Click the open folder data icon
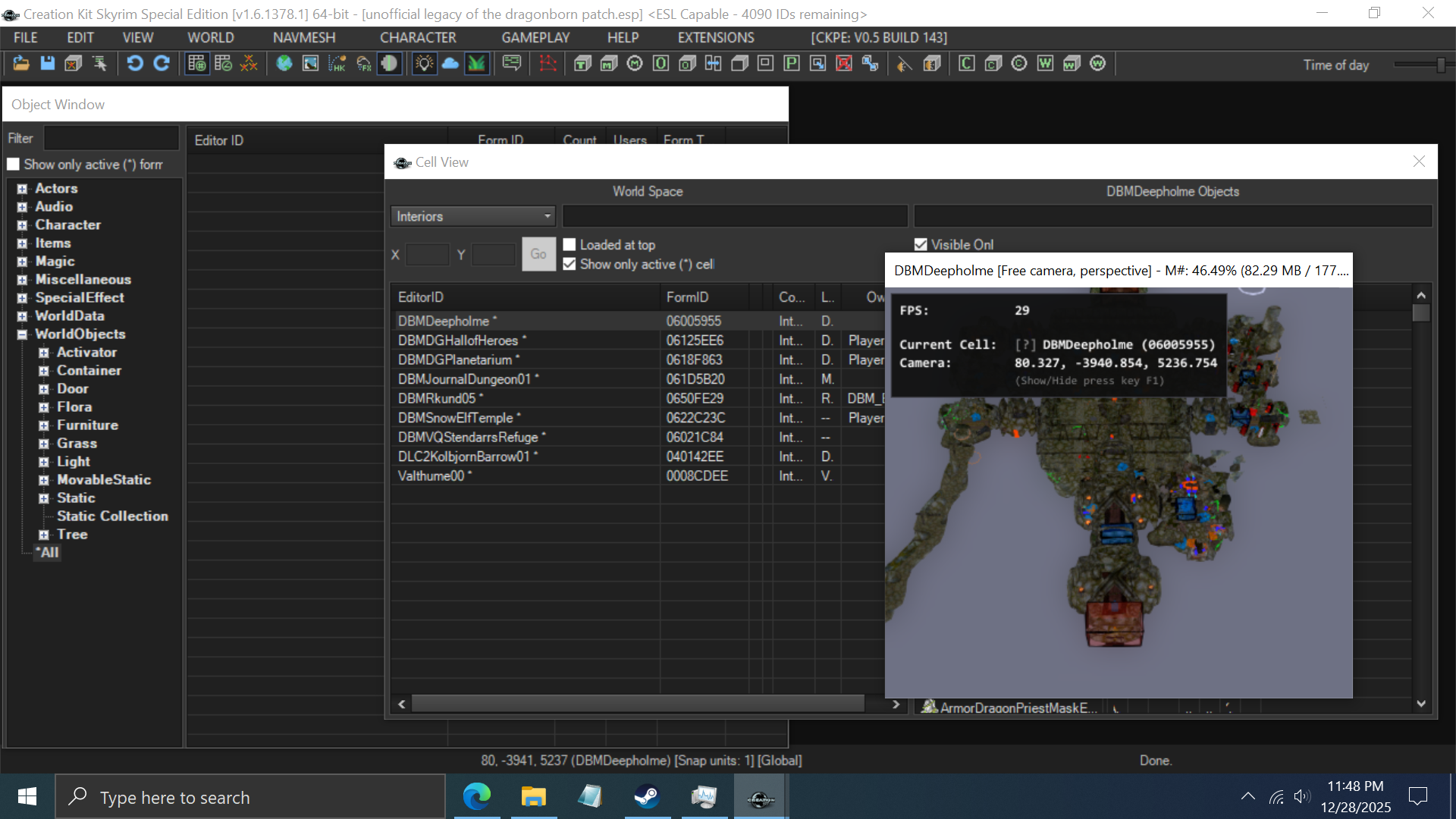1456x819 pixels. point(20,64)
